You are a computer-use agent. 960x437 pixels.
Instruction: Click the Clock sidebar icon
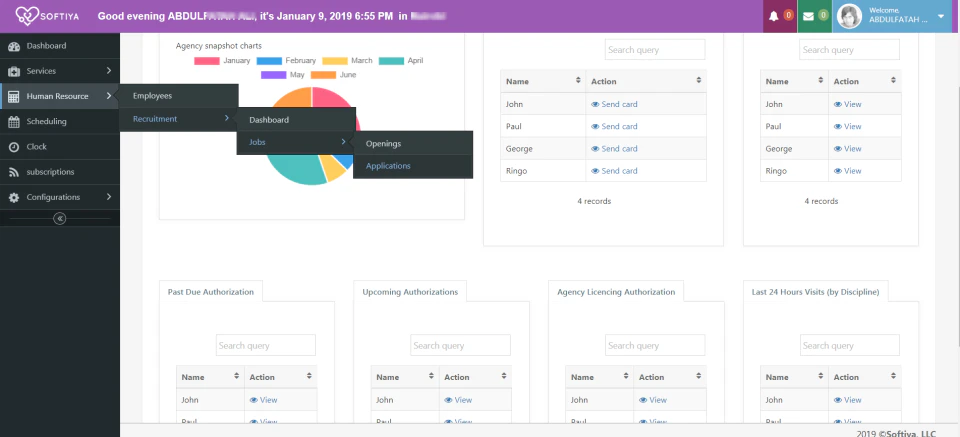click(14, 147)
